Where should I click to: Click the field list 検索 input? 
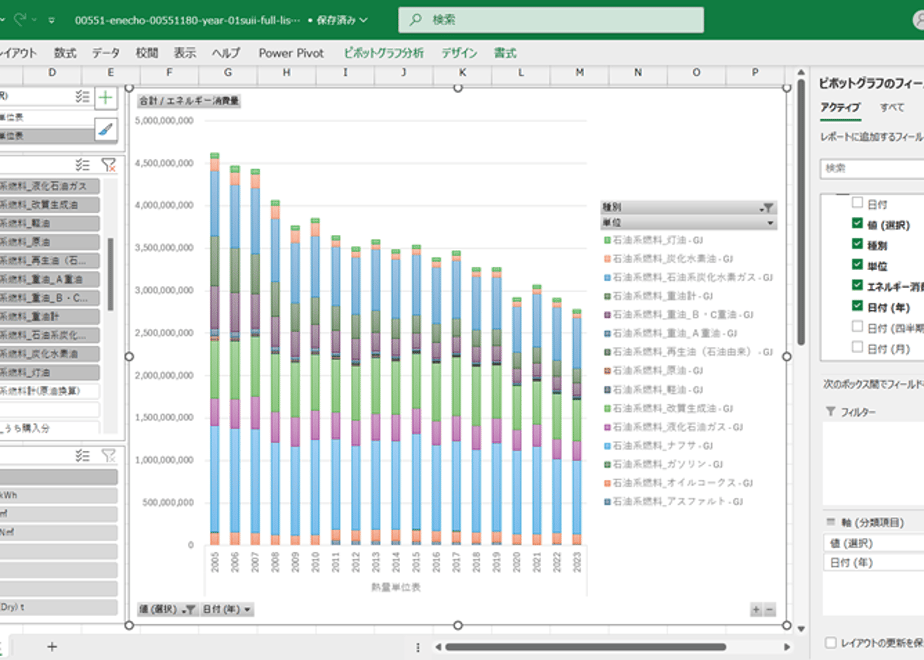click(873, 169)
